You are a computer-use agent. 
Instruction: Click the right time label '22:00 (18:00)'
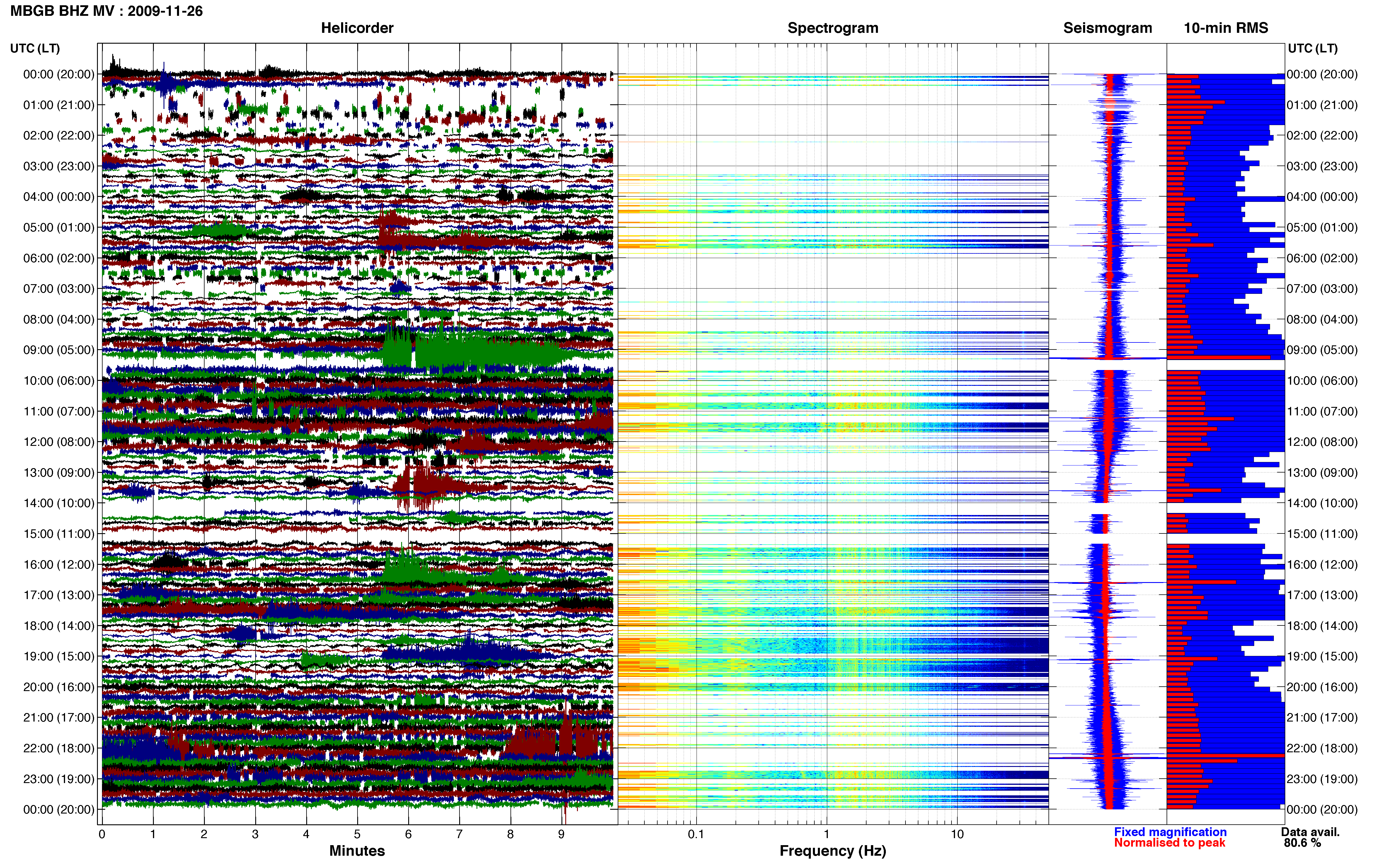click(x=1322, y=748)
